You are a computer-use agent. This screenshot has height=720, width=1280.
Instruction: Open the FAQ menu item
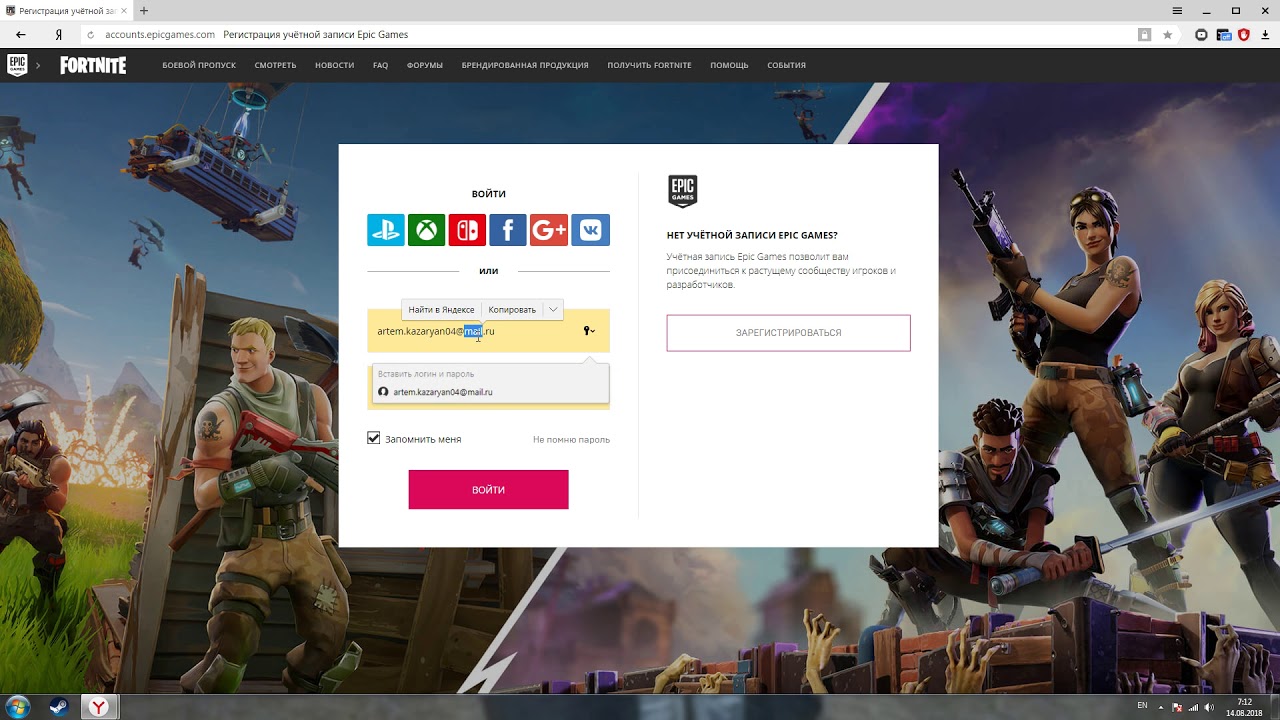[x=380, y=65]
